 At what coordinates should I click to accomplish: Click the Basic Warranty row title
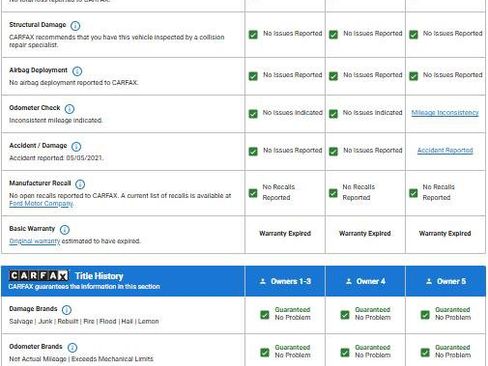pyautogui.click(x=32, y=229)
